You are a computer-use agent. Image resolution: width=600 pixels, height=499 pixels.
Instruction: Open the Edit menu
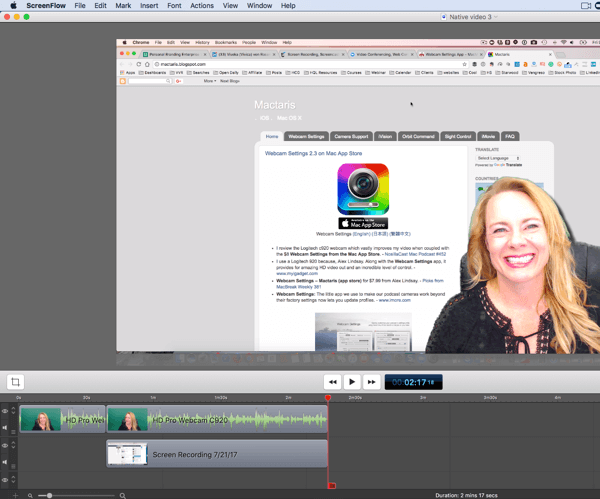tap(100, 6)
